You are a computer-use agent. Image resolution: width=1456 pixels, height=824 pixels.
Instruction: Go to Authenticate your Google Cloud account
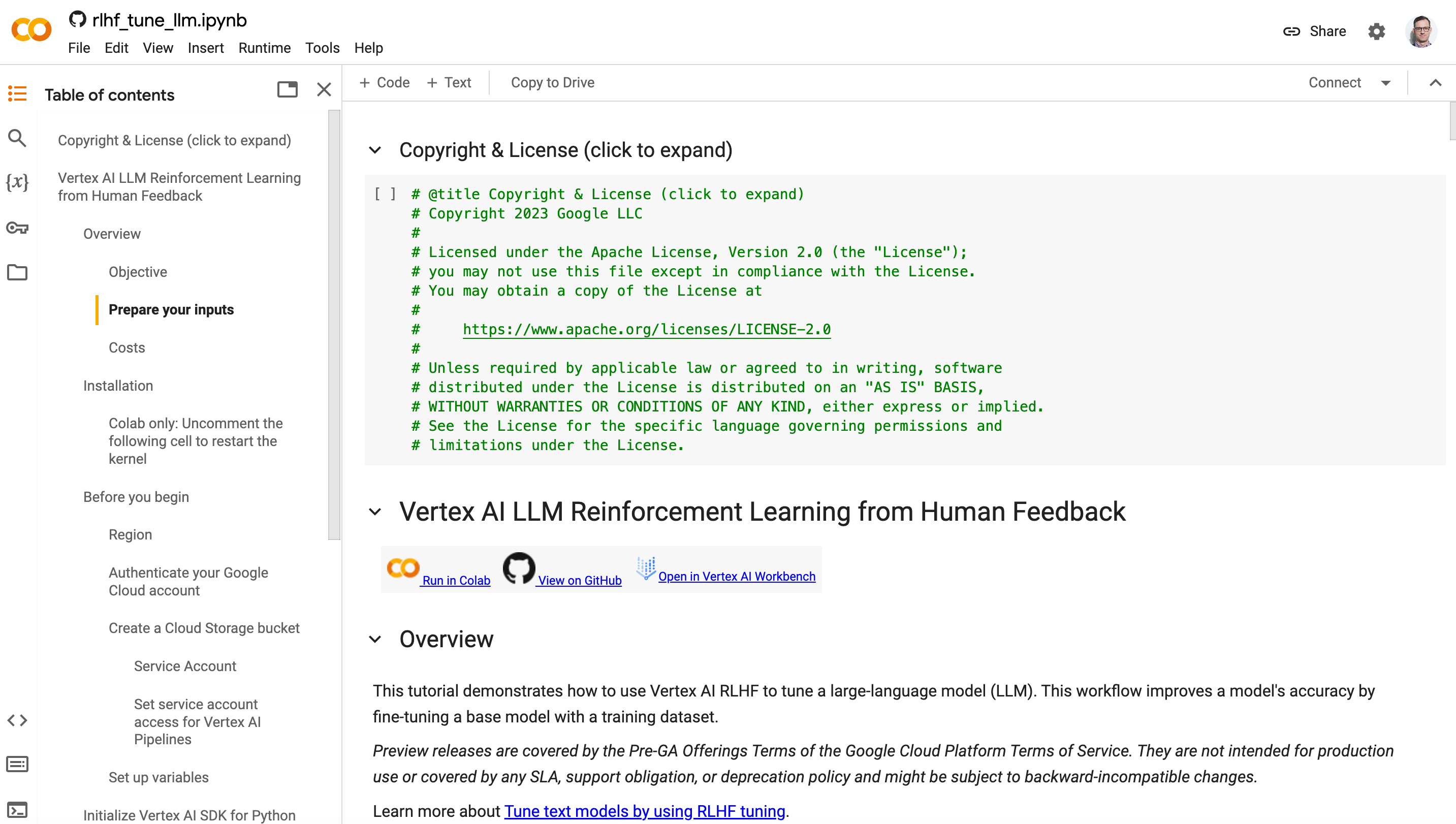tap(188, 581)
